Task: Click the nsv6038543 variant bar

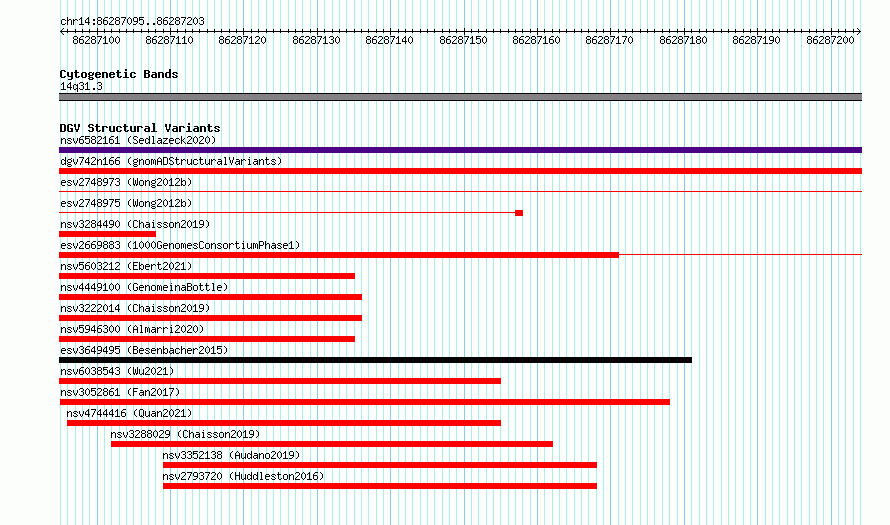Action: coord(280,381)
